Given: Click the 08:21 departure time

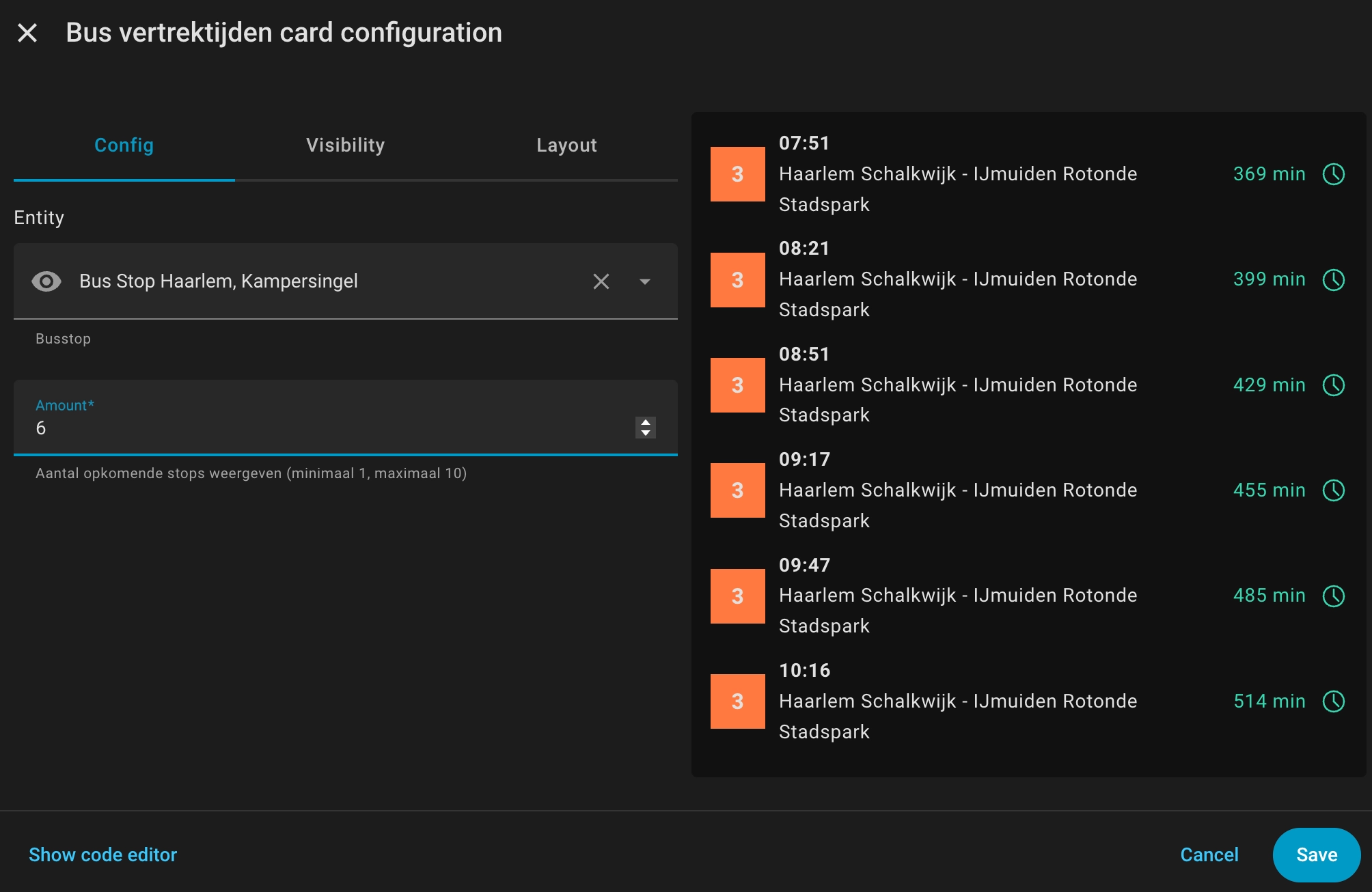Looking at the screenshot, I should (804, 249).
